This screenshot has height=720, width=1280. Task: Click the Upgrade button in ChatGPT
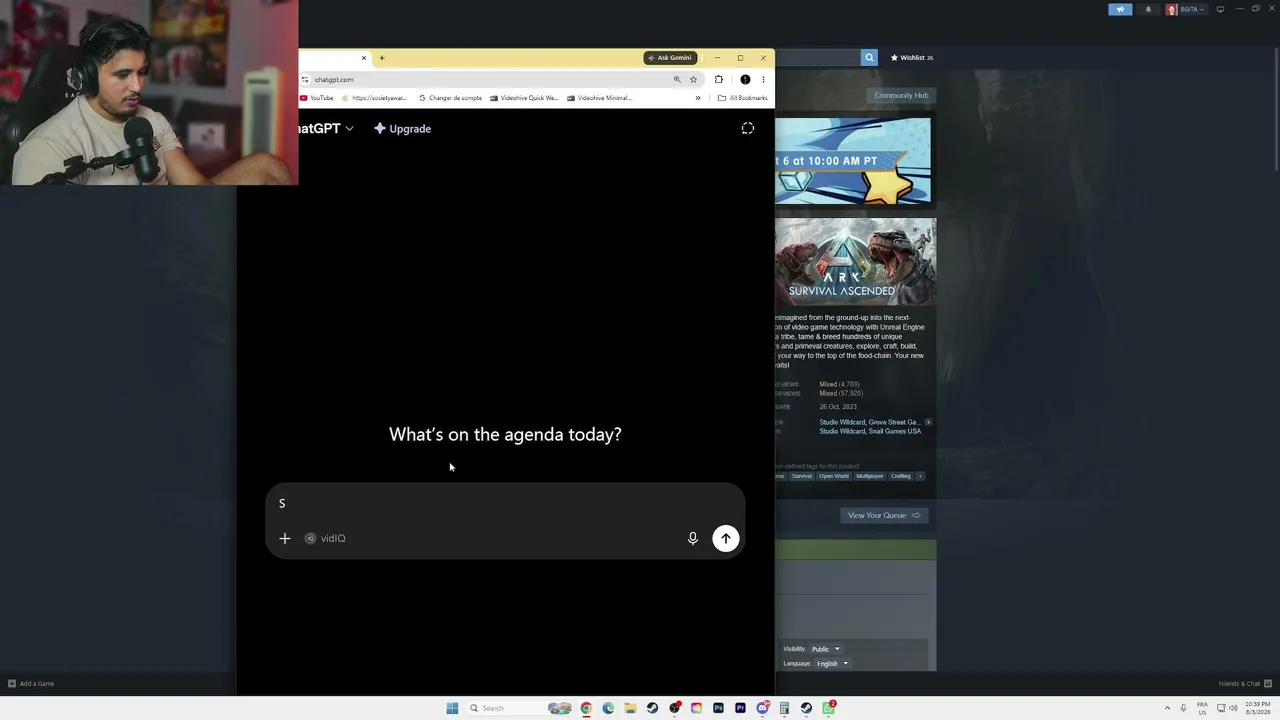[402, 128]
